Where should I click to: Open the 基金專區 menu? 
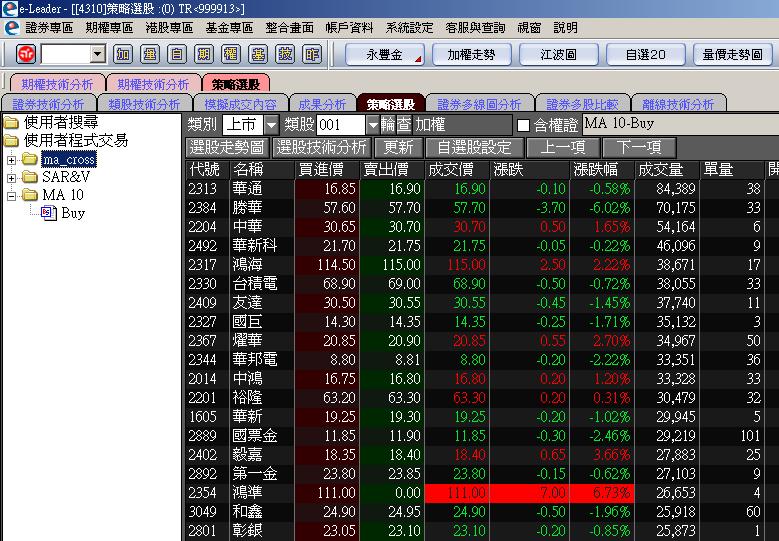[x=230, y=28]
